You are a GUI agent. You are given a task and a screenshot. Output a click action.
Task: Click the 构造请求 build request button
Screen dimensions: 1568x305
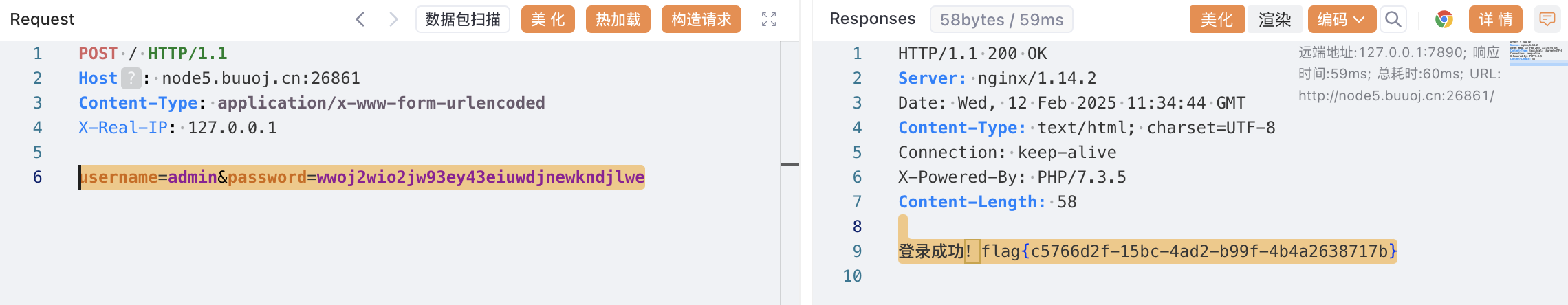(701, 19)
